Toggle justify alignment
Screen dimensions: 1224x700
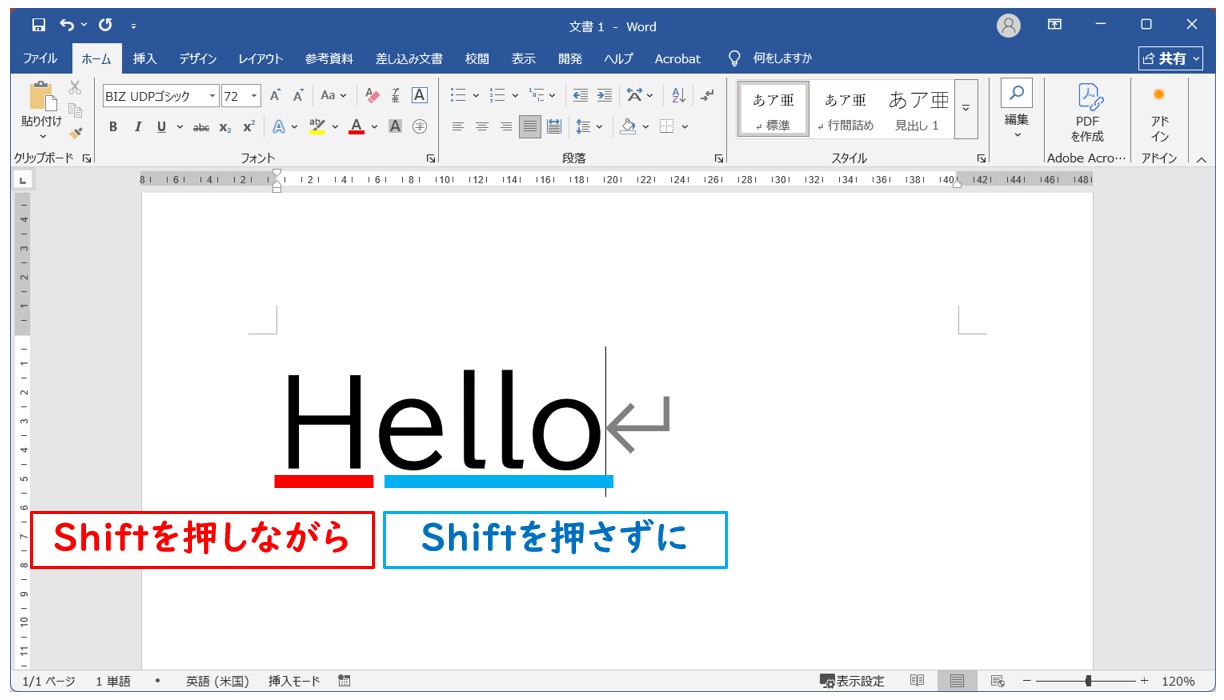click(x=530, y=127)
